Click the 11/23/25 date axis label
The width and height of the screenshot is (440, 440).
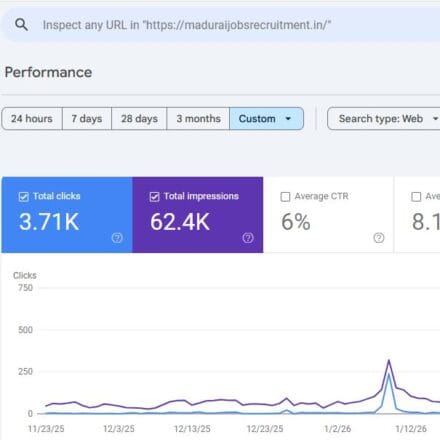coord(46,429)
